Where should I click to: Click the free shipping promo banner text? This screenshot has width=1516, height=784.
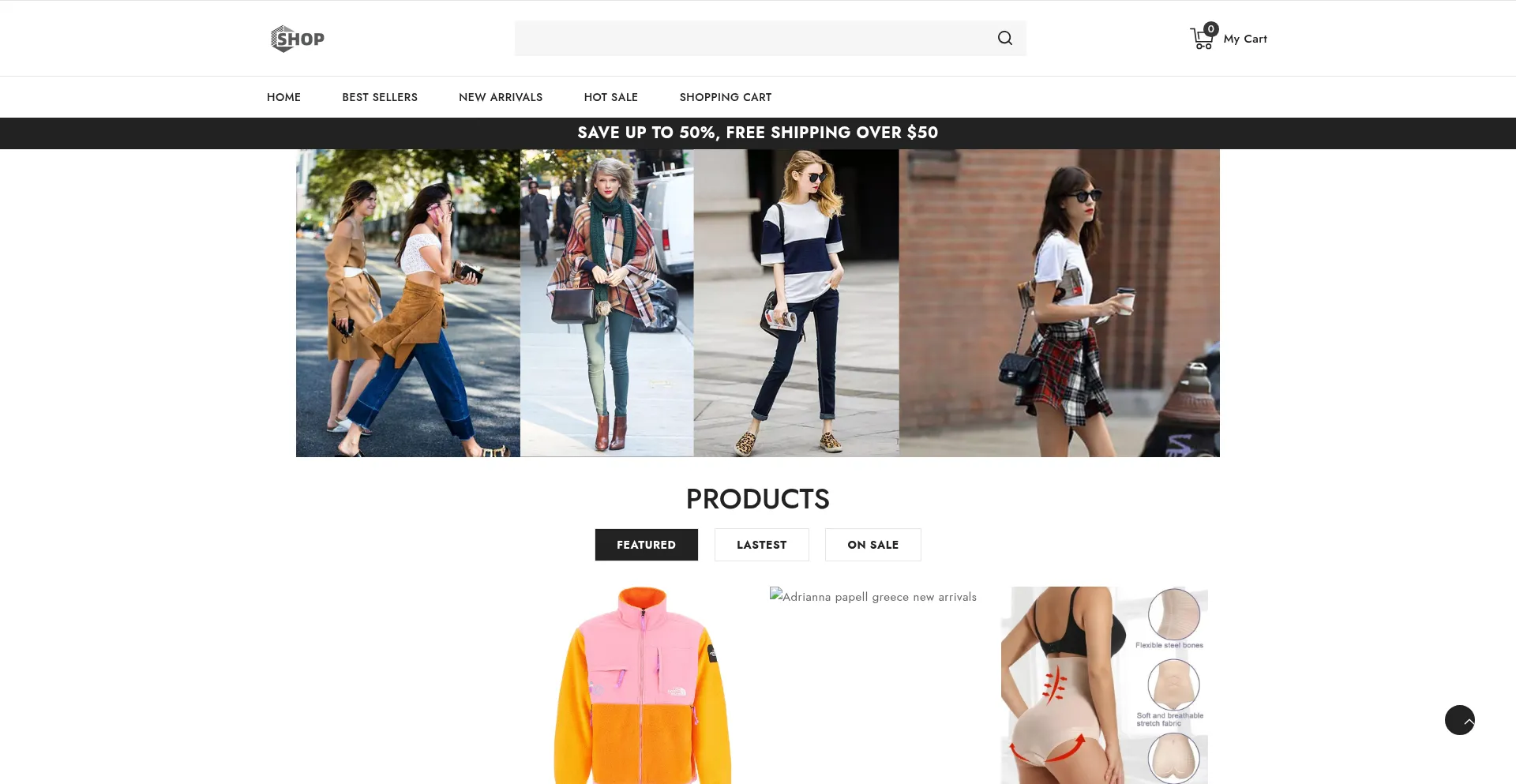757,133
